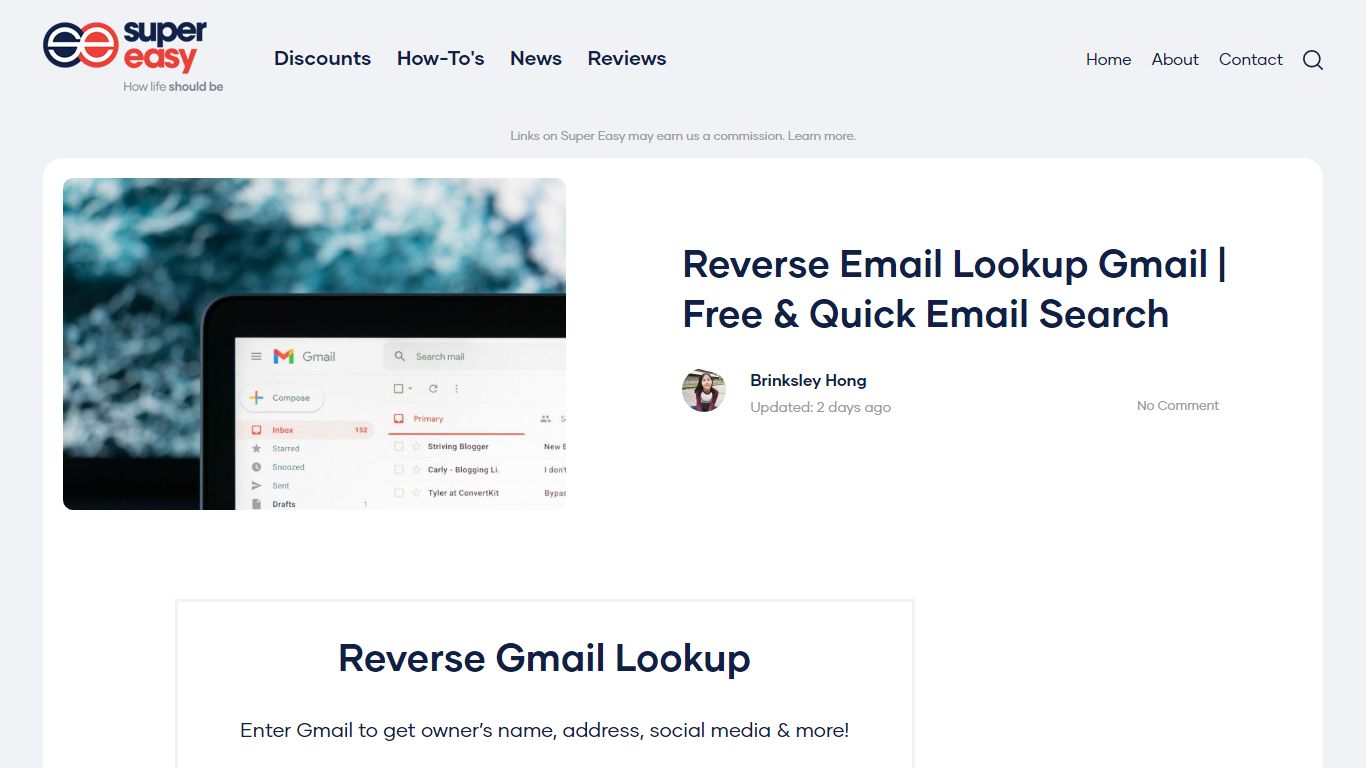
Task: Click Brinksley Hong's author avatar
Action: [x=704, y=390]
